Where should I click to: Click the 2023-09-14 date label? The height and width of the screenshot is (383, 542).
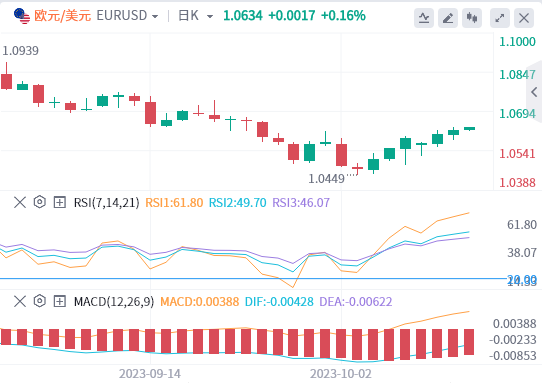click(150, 374)
